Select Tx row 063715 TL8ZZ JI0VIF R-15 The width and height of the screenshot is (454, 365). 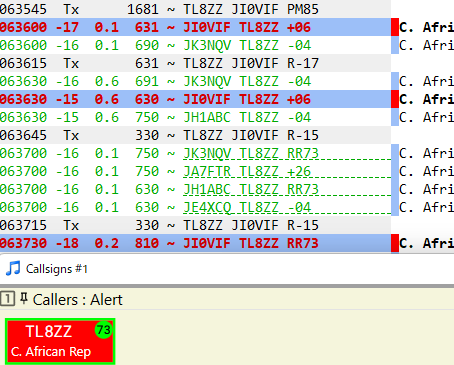coord(195,225)
